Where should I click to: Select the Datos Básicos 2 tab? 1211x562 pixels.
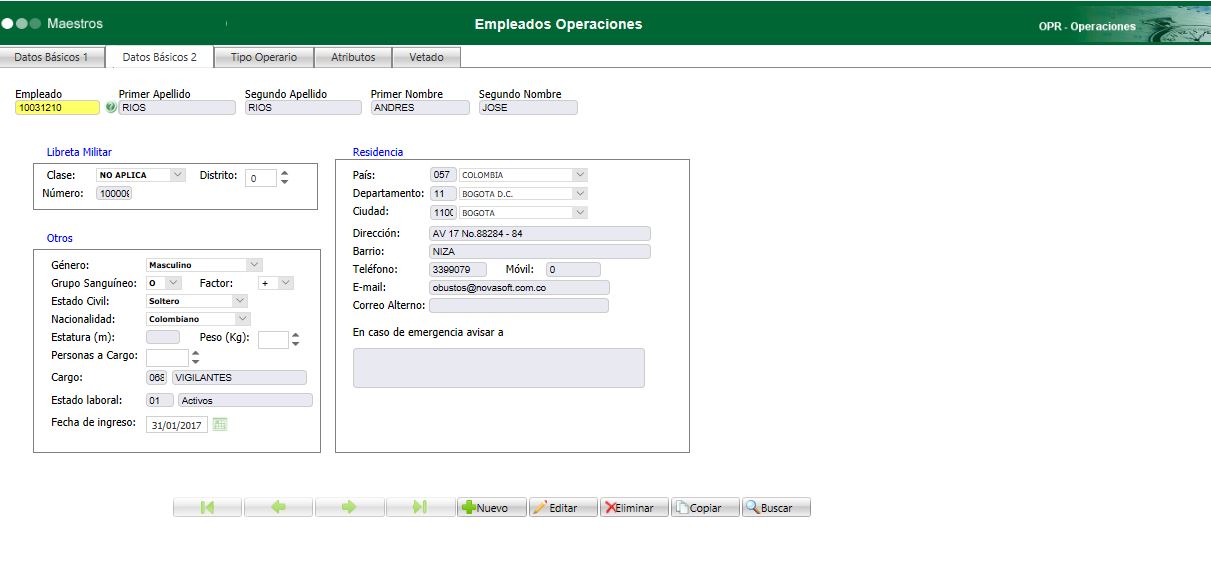[160, 57]
